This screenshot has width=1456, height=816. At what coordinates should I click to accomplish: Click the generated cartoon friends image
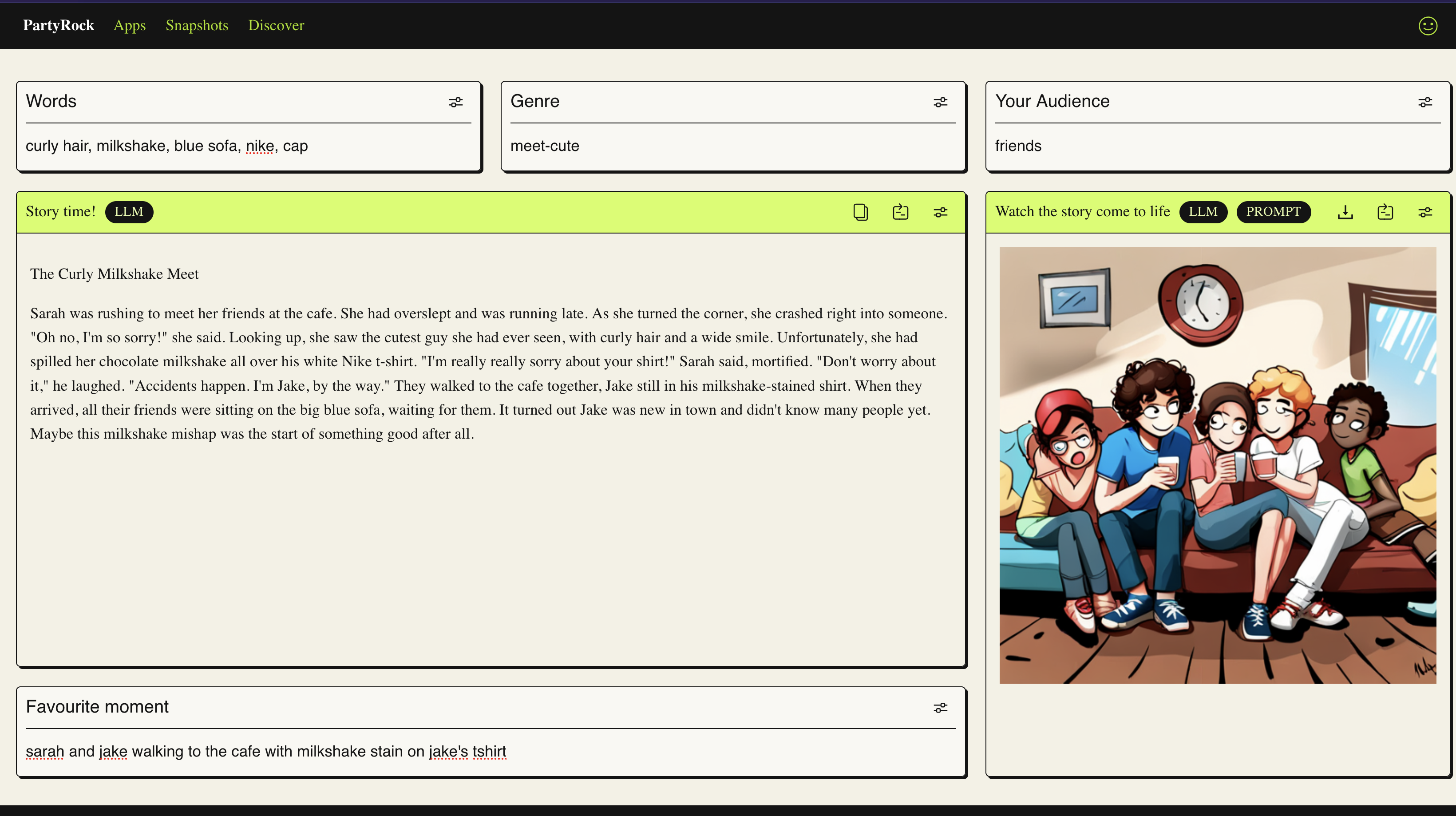click(1218, 464)
